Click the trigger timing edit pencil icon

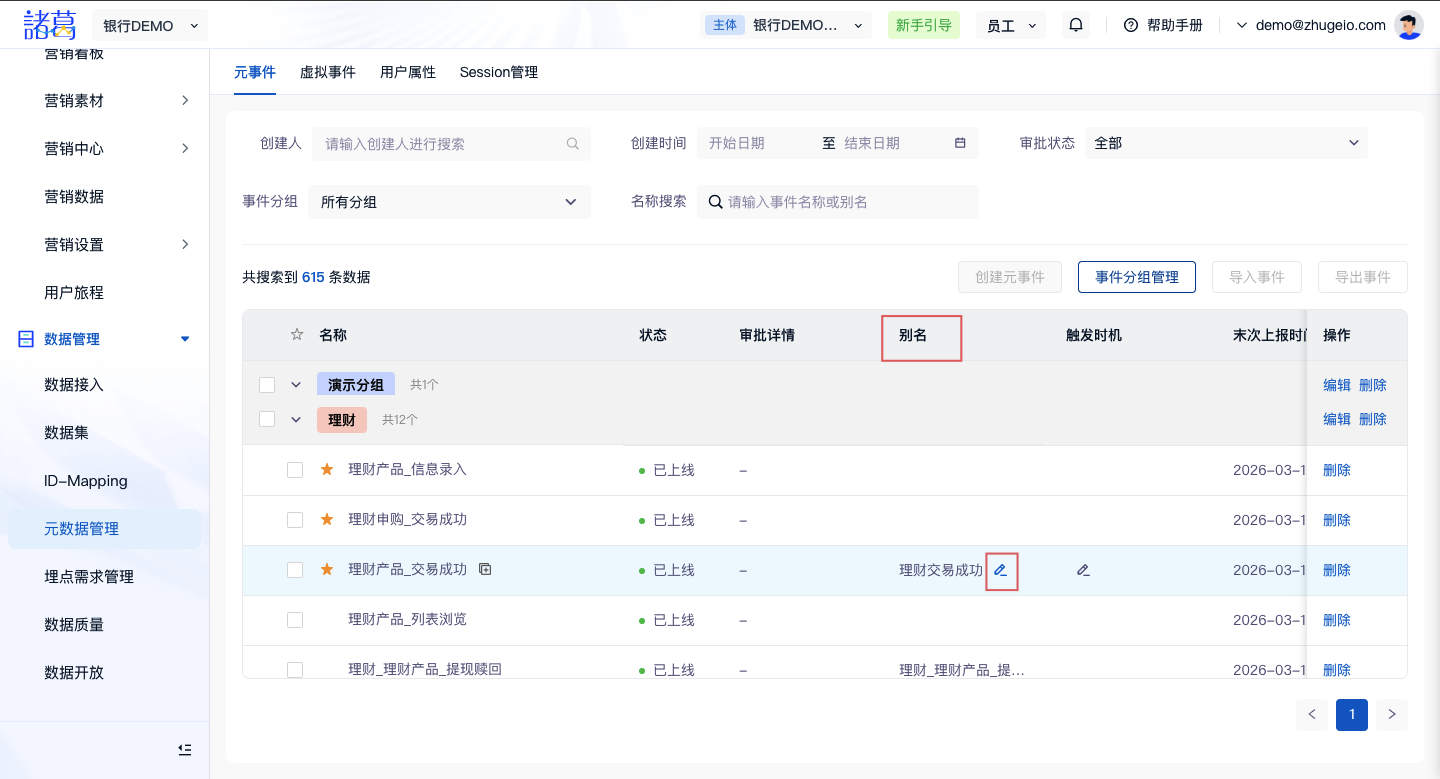click(x=1083, y=570)
